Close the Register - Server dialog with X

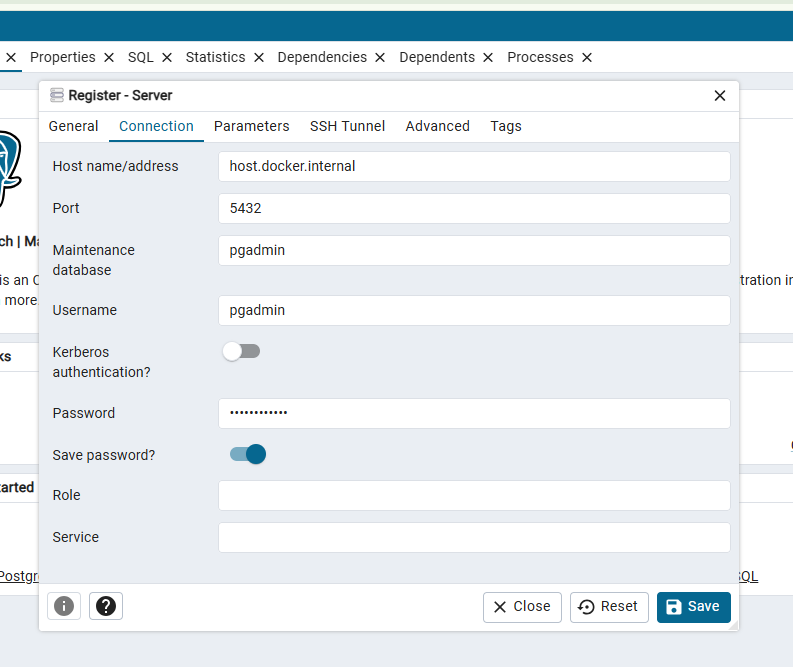(x=719, y=96)
